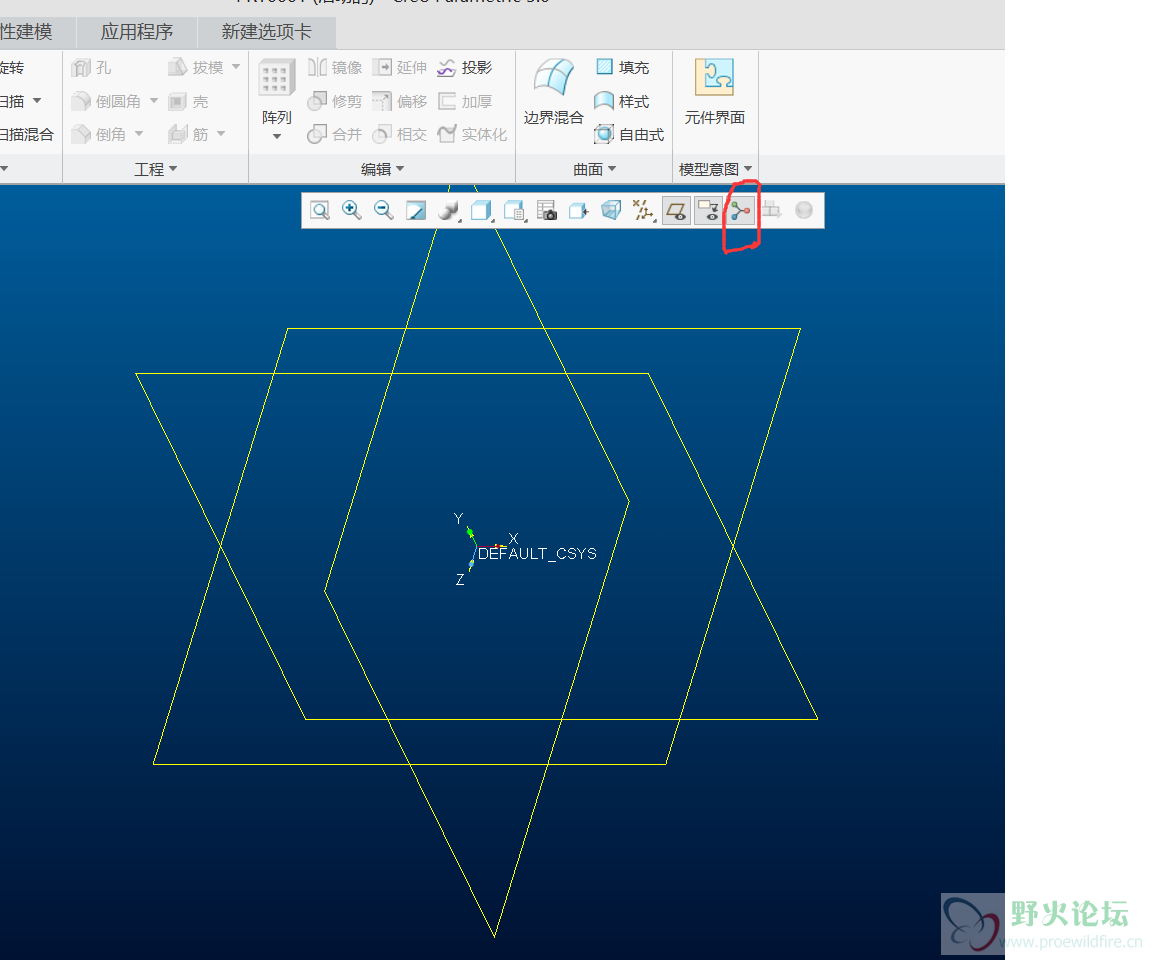This screenshot has width=1152, height=960.
Task: Expand the Pattern (阵列) dropdown arrow
Action: point(277,137)
